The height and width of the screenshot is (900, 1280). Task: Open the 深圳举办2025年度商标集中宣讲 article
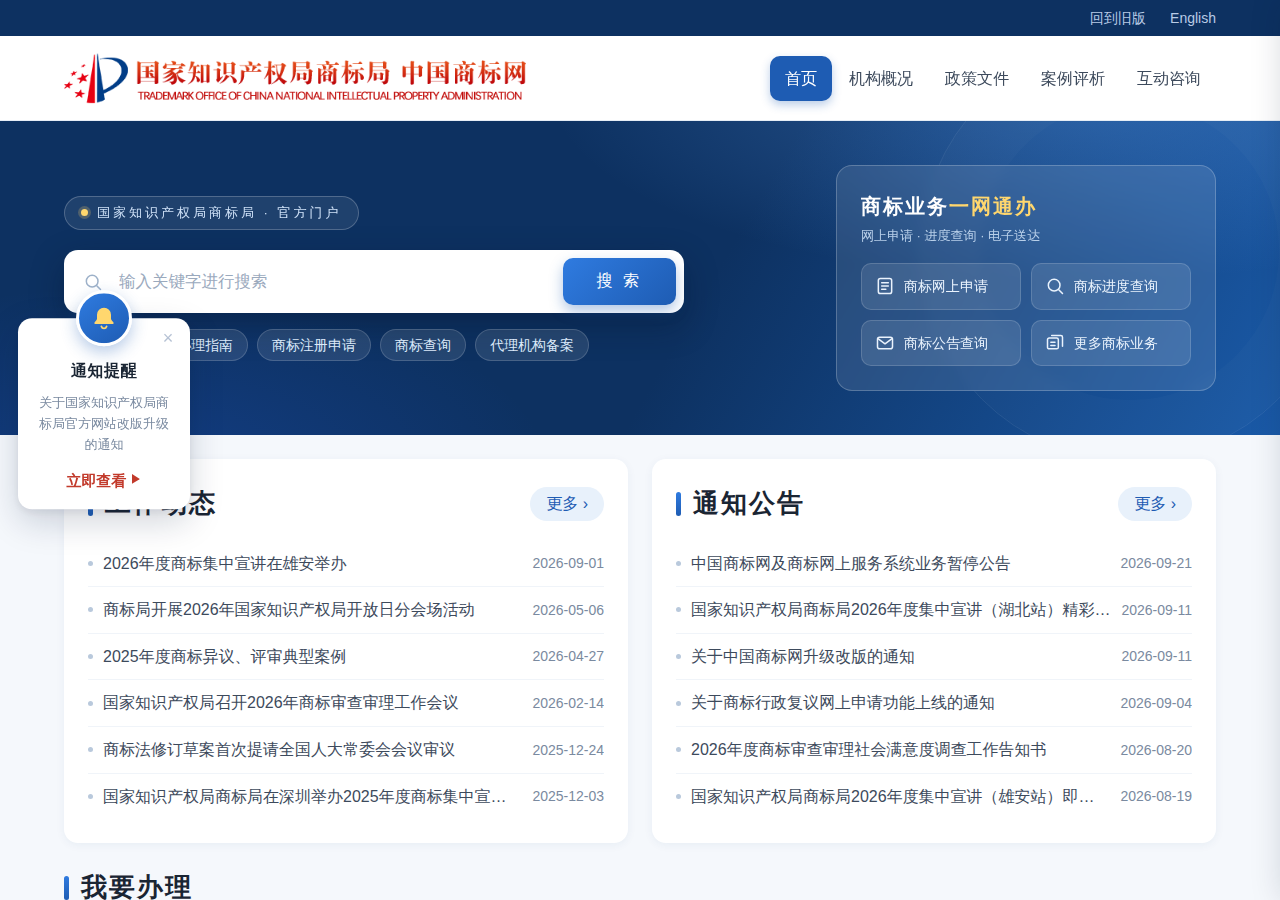pyautogui.click(x=346, y=797)
